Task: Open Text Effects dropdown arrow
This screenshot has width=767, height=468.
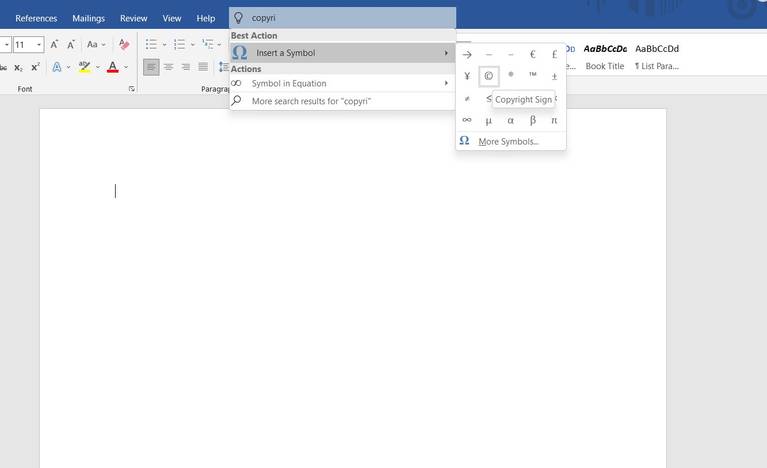Action: [68, 67]
